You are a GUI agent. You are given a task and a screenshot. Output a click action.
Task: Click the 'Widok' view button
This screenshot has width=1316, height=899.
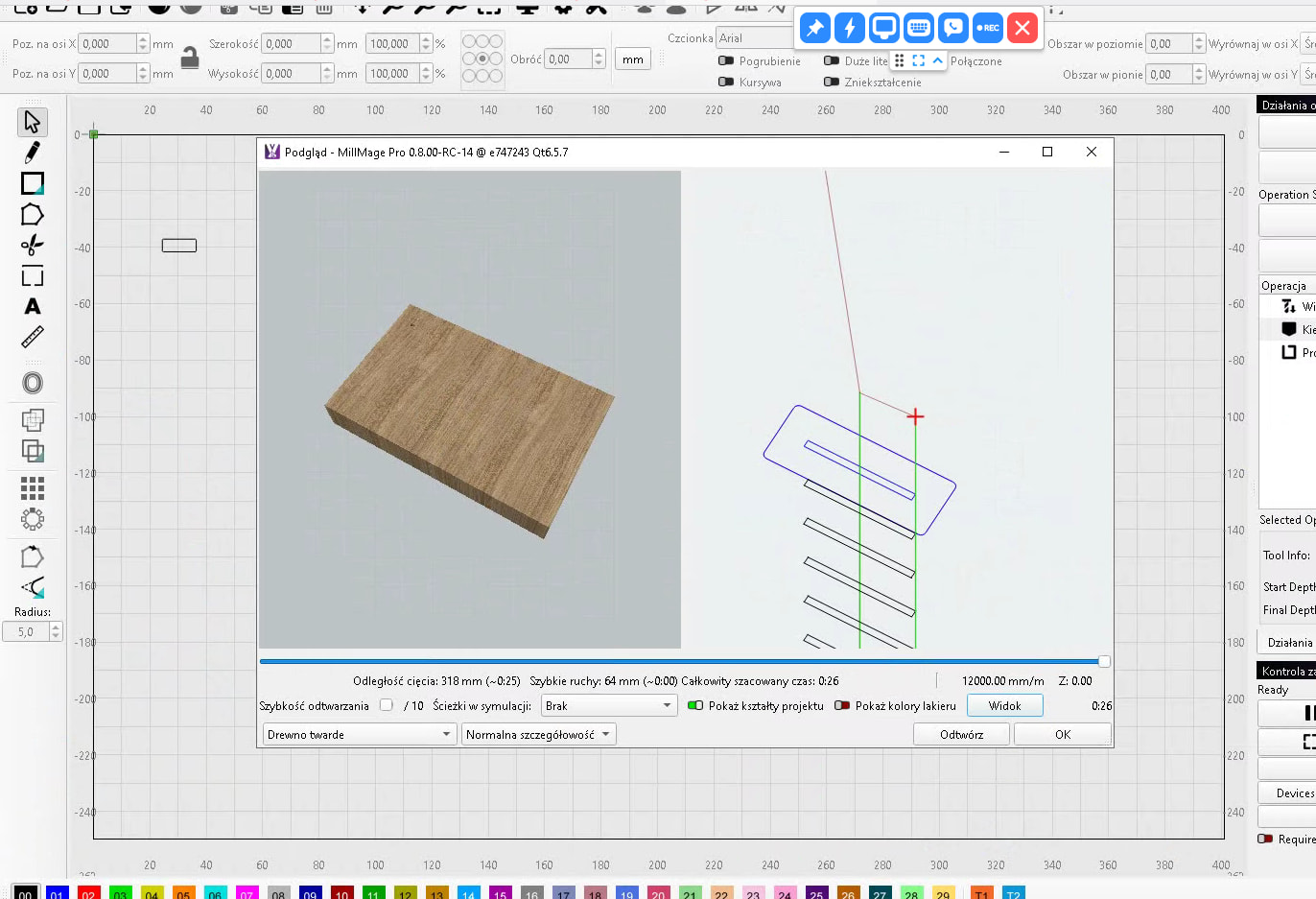tap(1004, 706)
